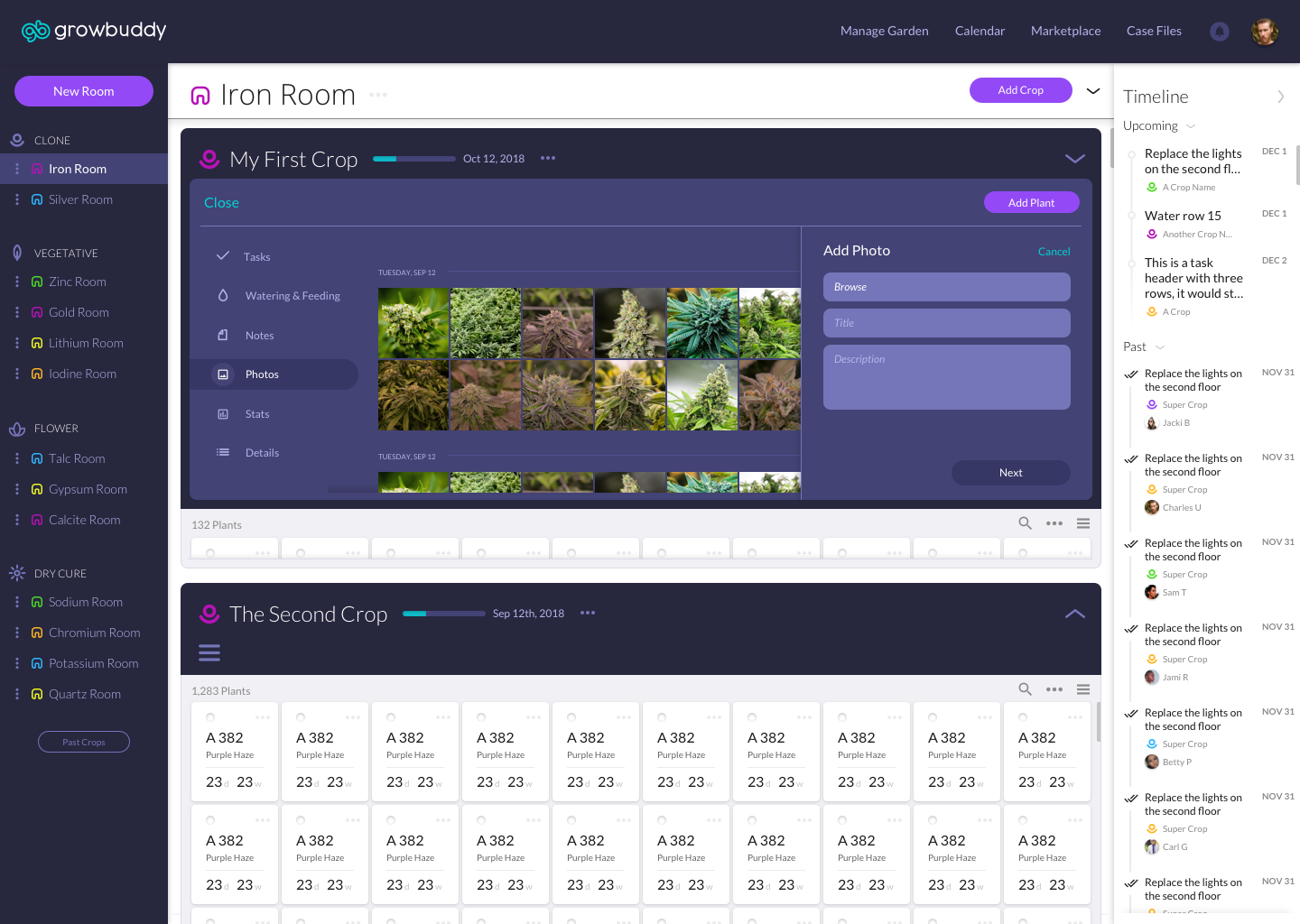Check the circle beside first upcoming Replace lights task
Viewport: 1300px width, 924px height.
point(1131,154)
